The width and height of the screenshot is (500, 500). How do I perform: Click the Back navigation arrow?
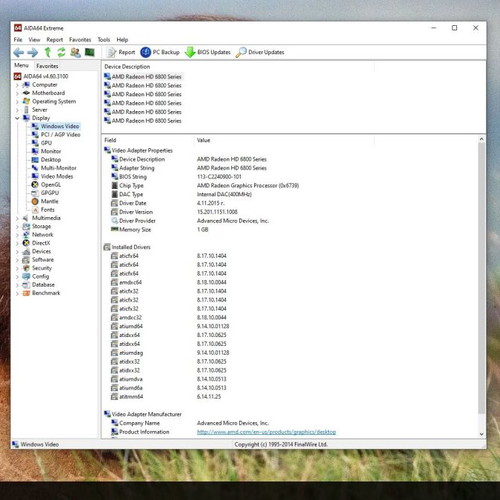click(x=19, y=52)
